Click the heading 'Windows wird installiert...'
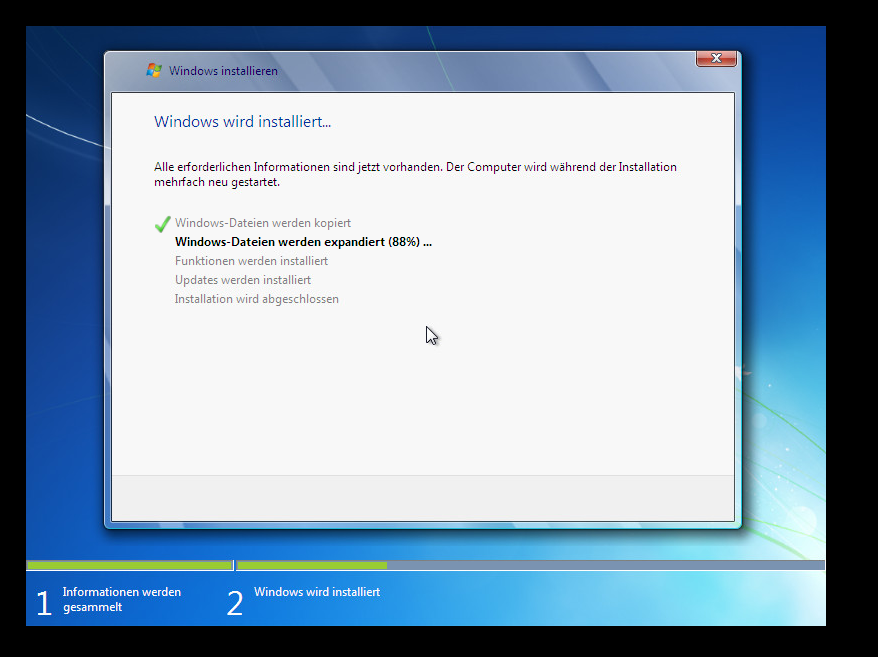The width and height of the screenshot is (878, 657). (x=242, y=122)
